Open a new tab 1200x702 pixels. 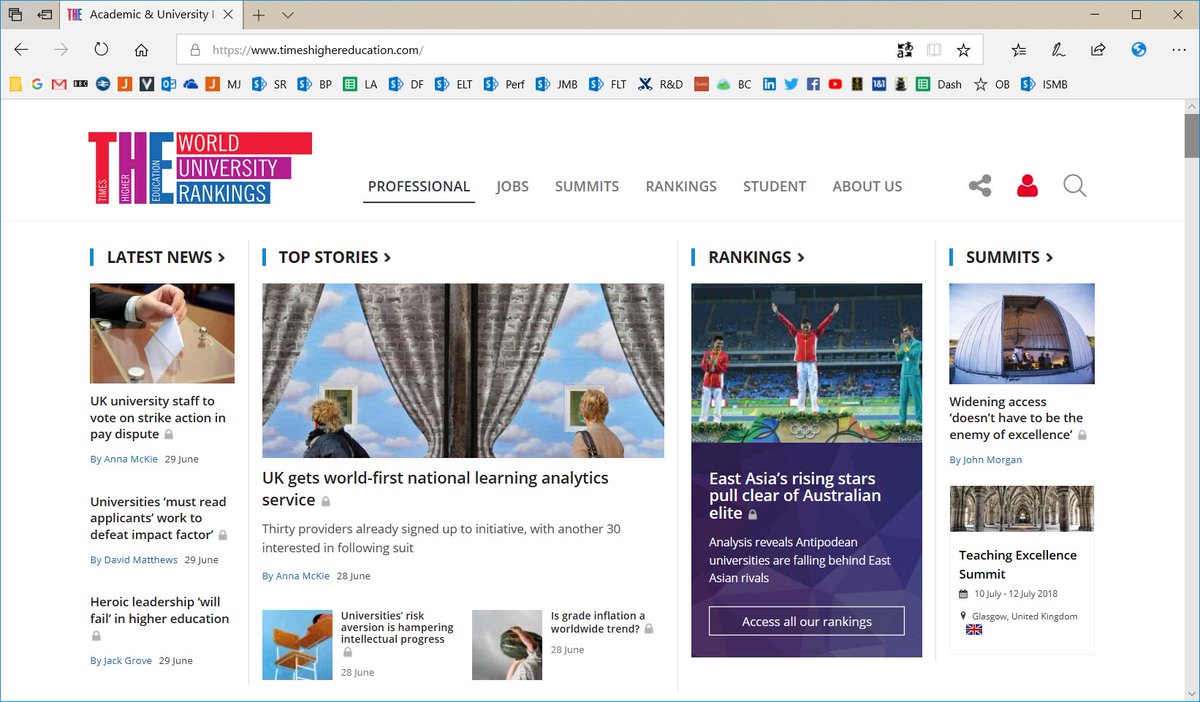tap(259, 15)
